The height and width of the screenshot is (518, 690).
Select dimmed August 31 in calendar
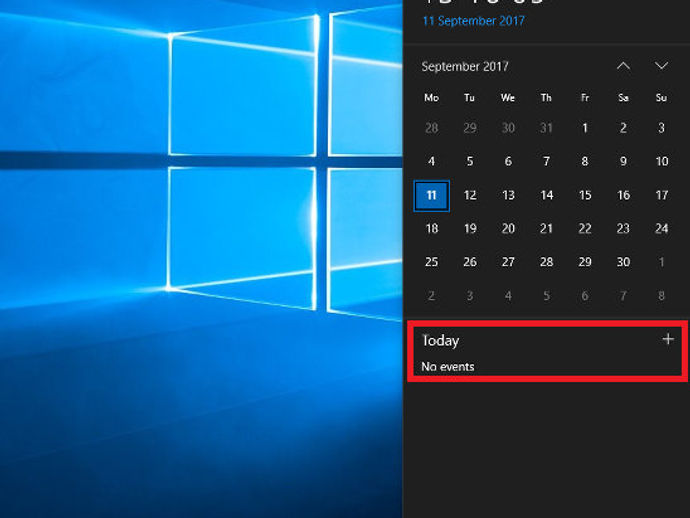[x=547, y=128]
